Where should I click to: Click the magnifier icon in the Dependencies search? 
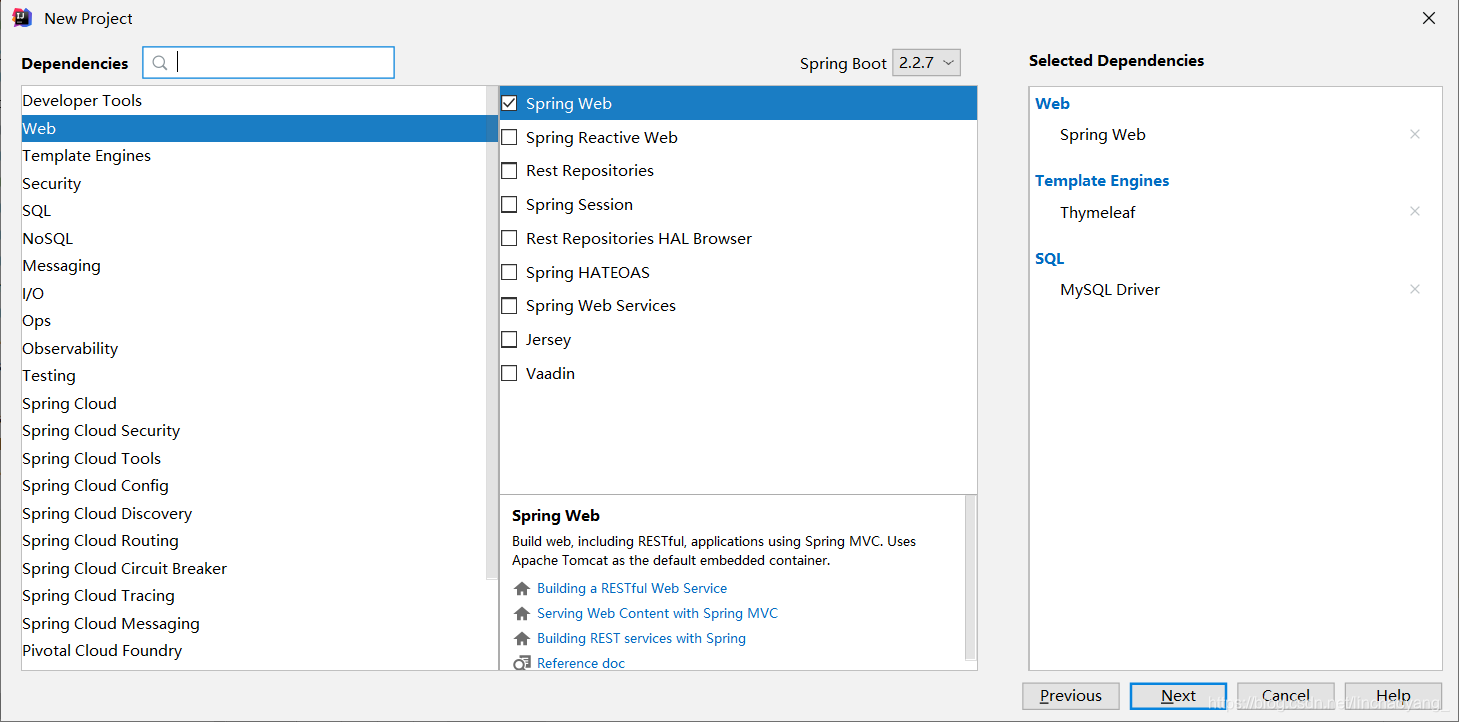coord(160,62)
